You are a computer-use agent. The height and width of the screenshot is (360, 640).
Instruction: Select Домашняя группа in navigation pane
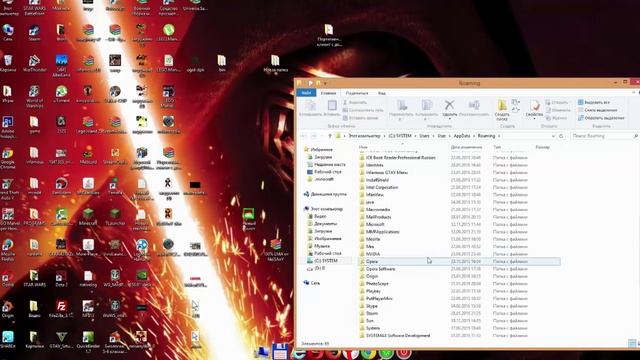pyautogui.click(x=328, y=194)
